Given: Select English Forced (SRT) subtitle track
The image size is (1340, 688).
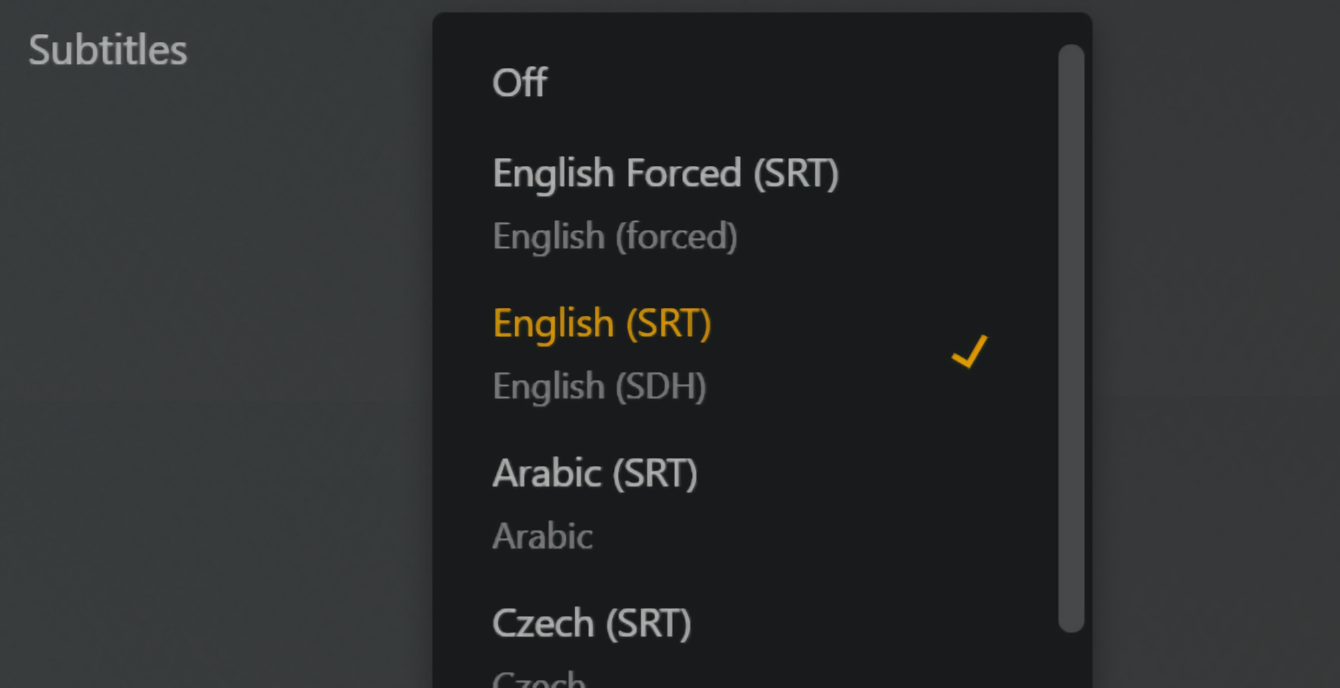Looking at the screenshot, I should (x=665, y=173).
